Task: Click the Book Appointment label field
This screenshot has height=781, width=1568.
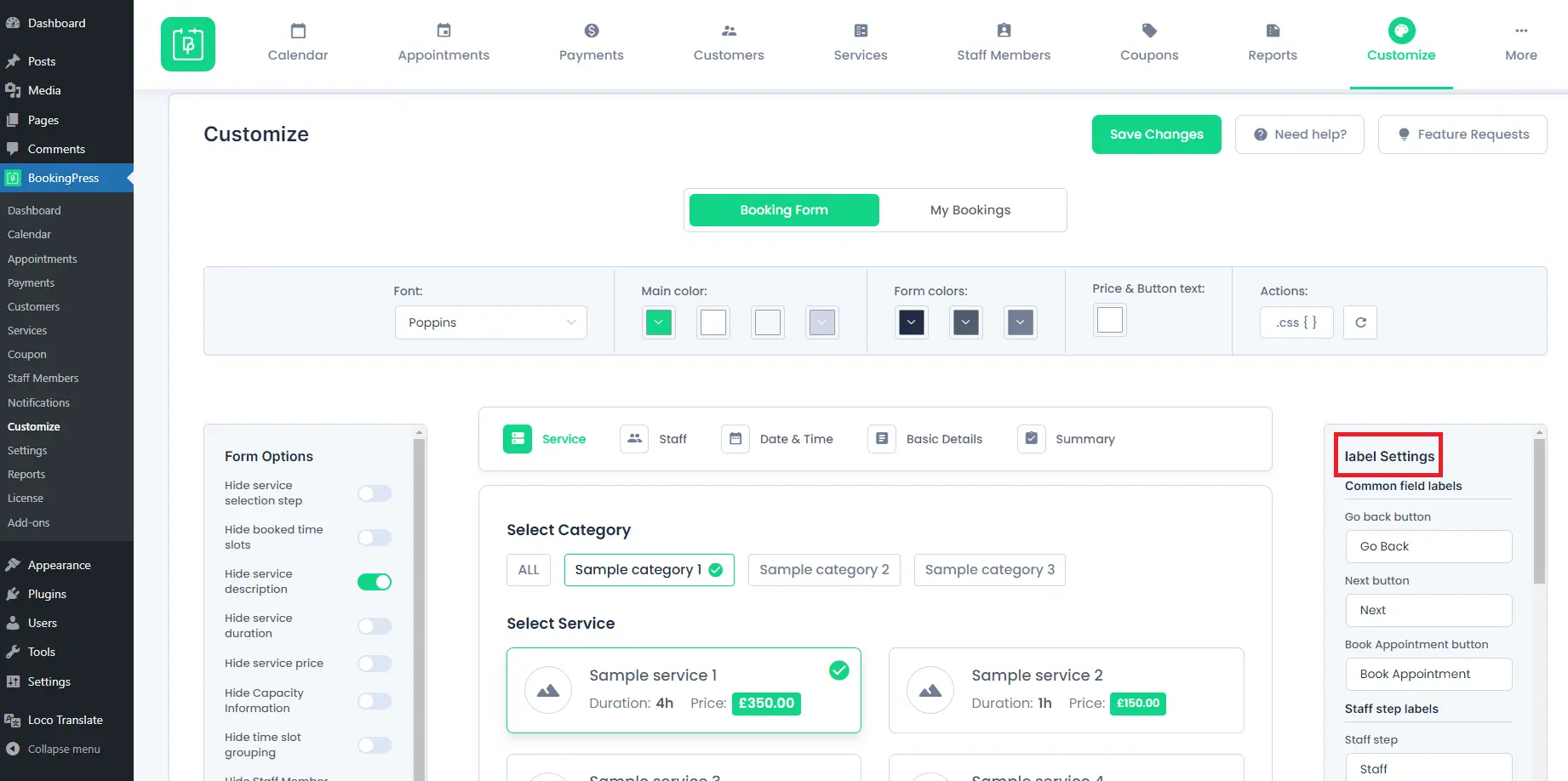Action: tap(1428, 674)
